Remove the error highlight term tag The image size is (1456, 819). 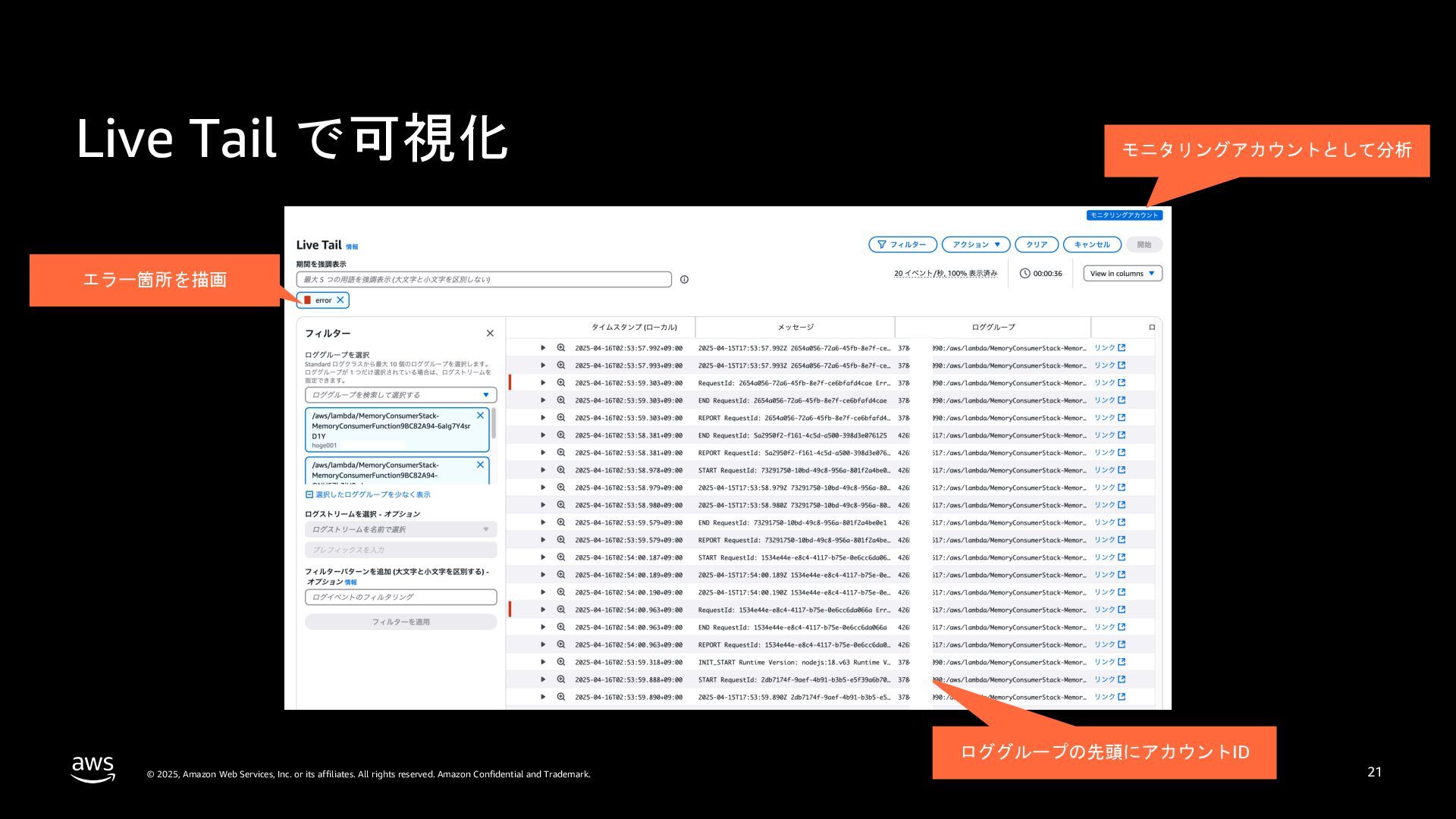coord(340,300)
